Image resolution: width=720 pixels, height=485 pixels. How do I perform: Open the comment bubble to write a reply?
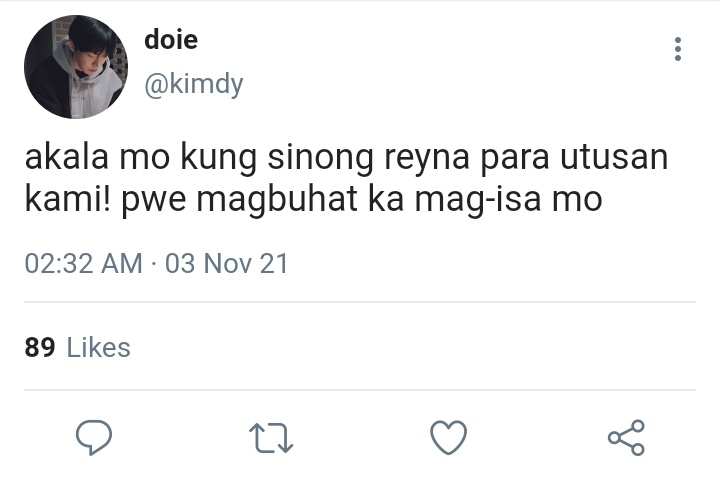pyautogui.click(x=94, y=437)
